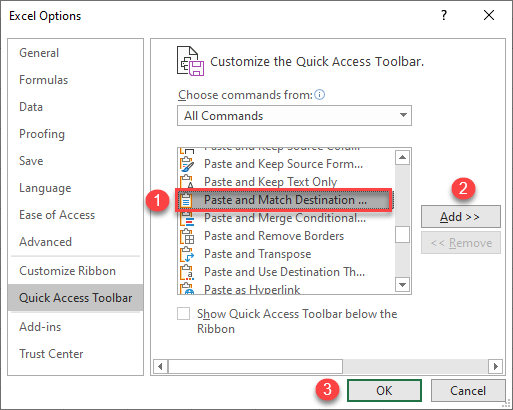Click the Customize Quick Access Toolbar header icon
513x410 pixels.
click(x=190, y=61)
